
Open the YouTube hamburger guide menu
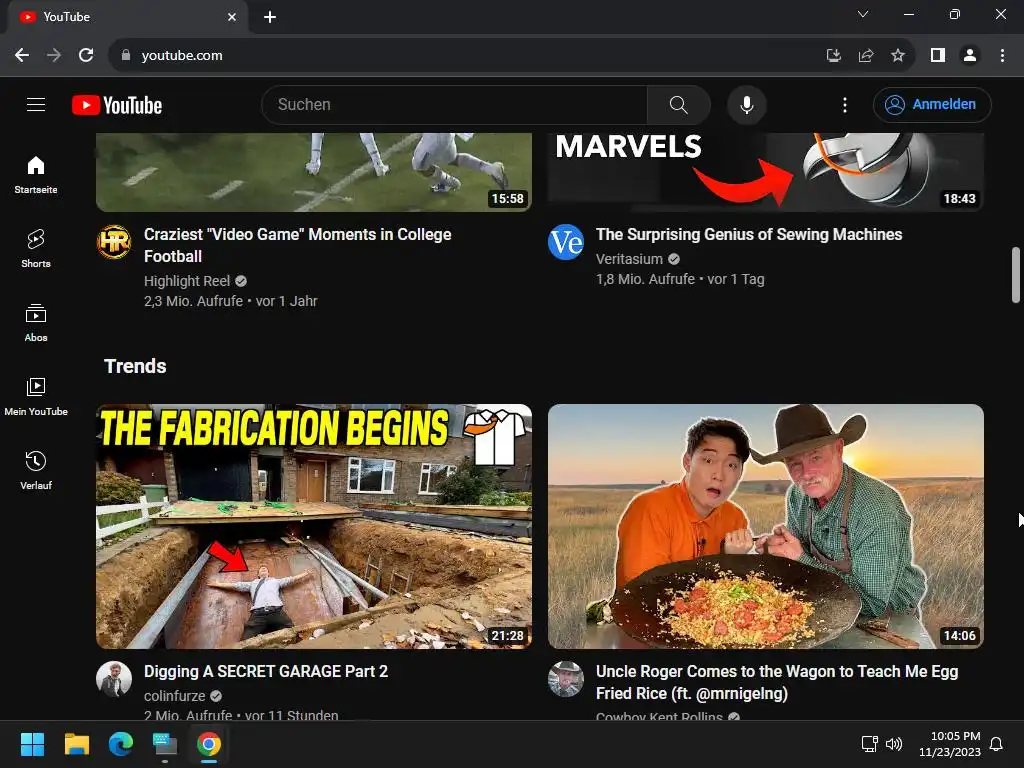(36, 104)
